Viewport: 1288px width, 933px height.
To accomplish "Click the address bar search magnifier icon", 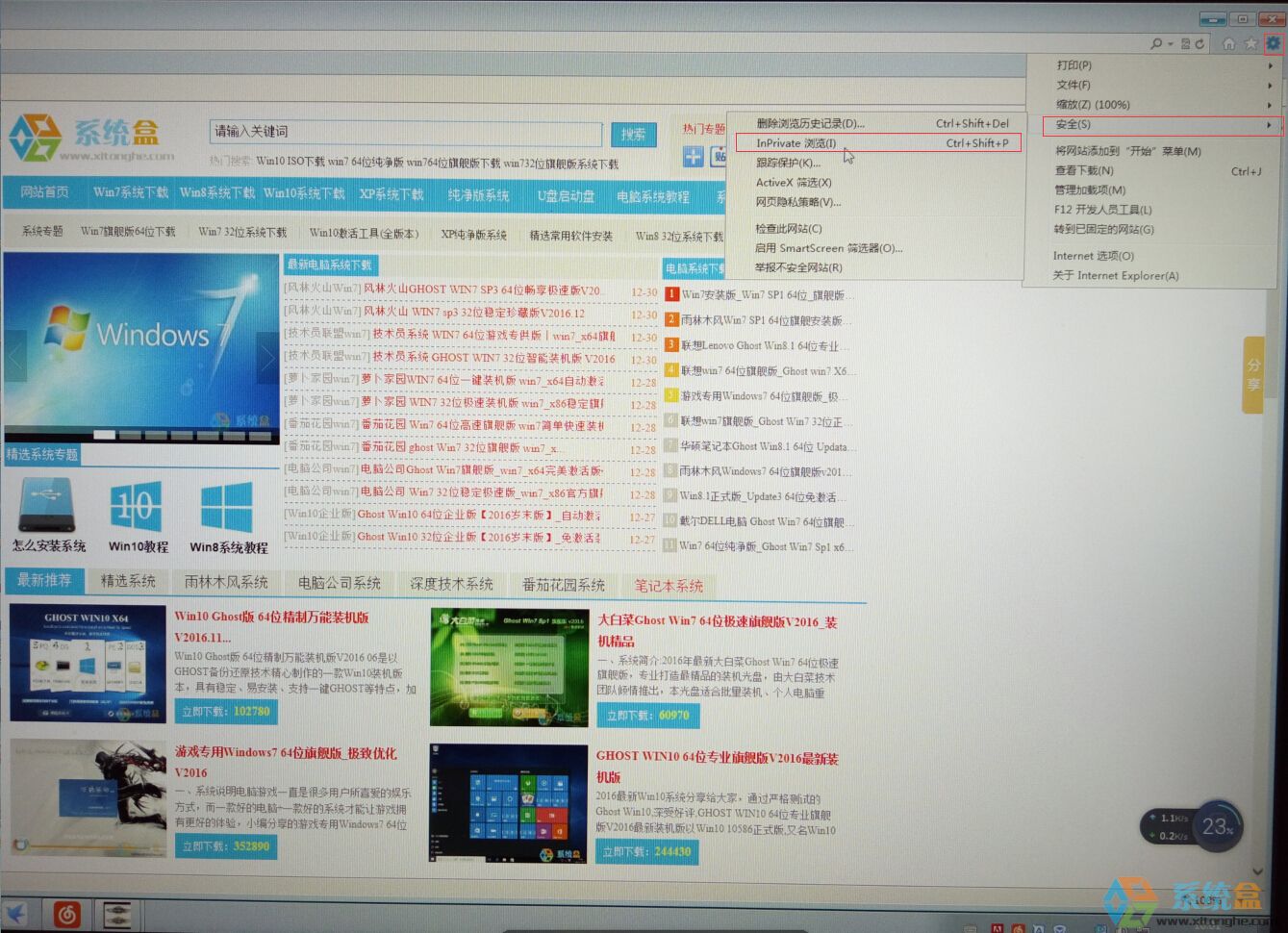I will pyautogui.click(x=1156, y=44).
